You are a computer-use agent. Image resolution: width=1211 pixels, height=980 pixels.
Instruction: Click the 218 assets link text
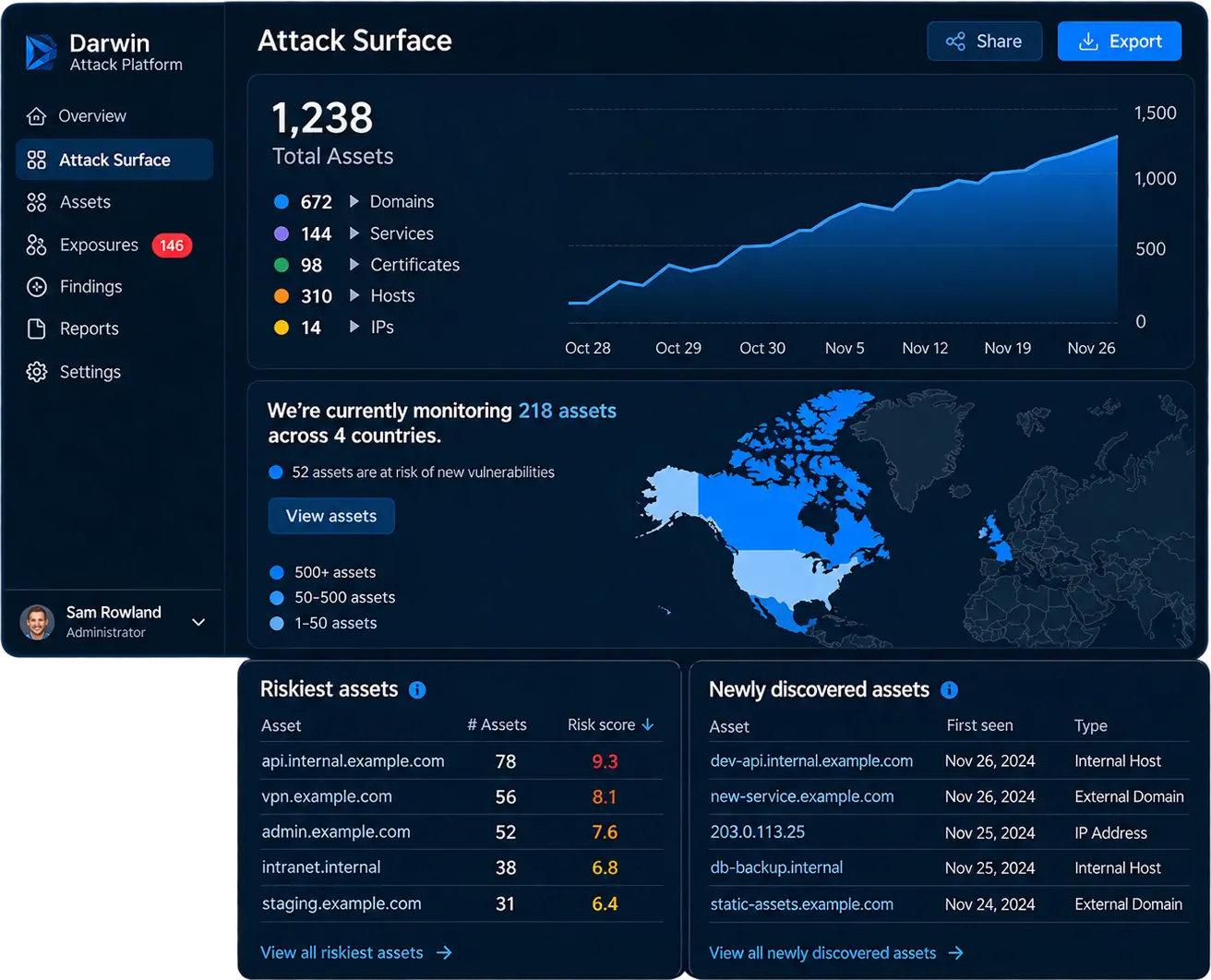point(568,411)
